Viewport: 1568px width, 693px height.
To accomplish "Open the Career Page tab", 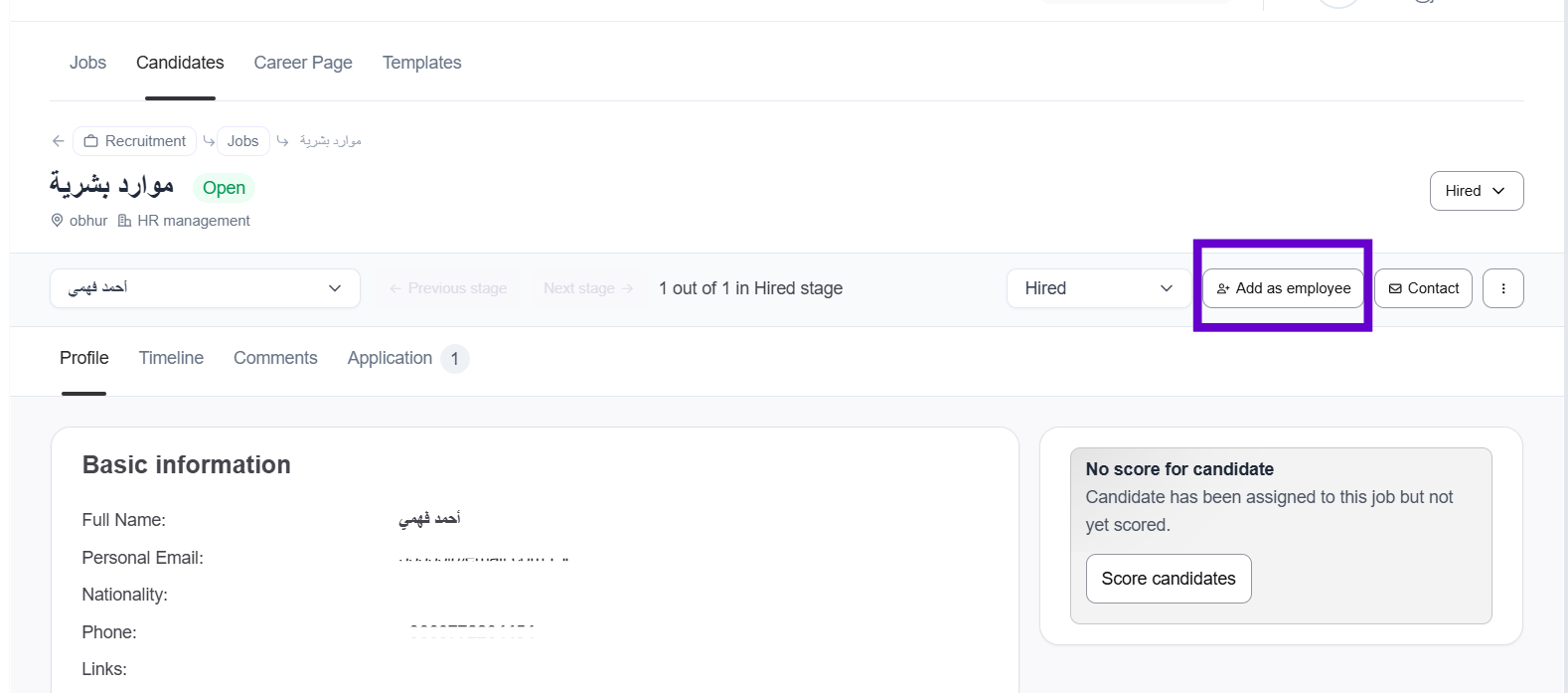I will click(303, 63).
